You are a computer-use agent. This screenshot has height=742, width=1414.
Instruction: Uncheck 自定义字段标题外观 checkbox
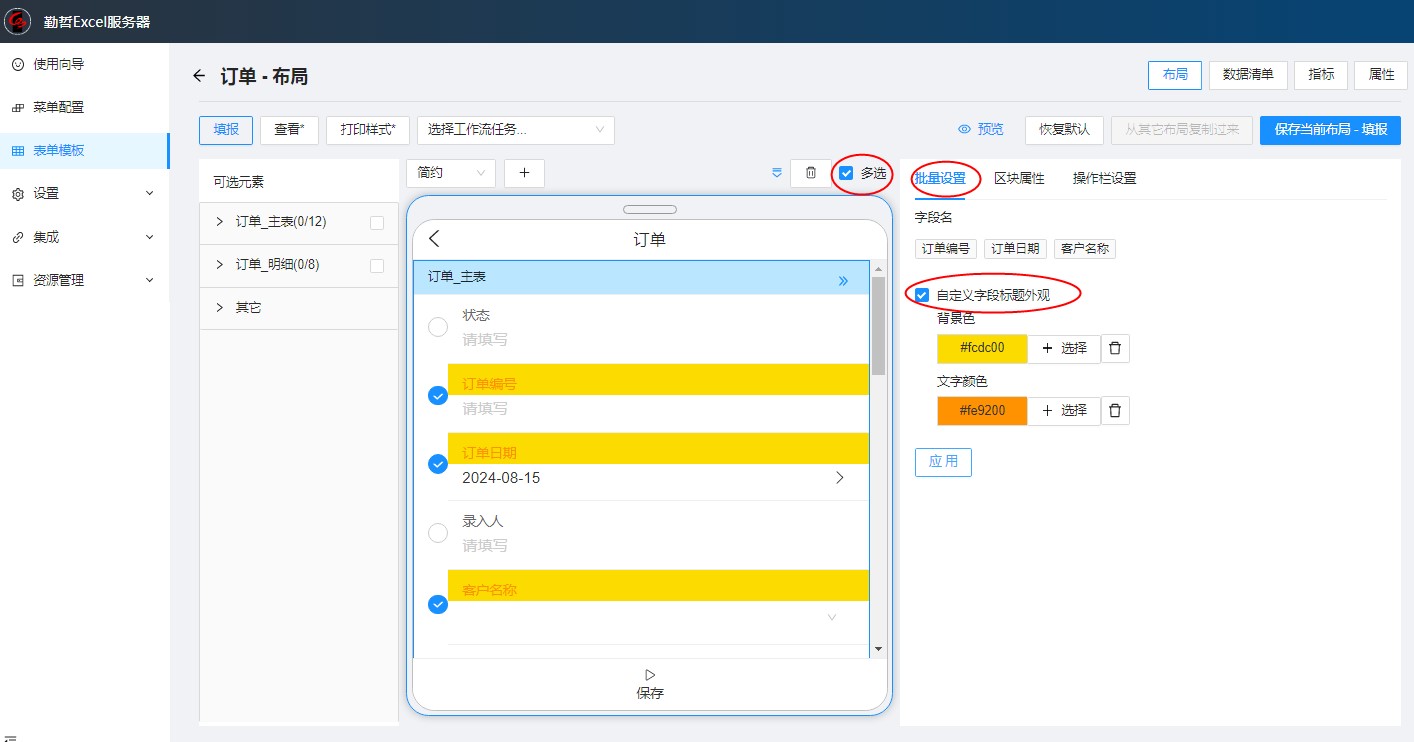coord(922,295)
